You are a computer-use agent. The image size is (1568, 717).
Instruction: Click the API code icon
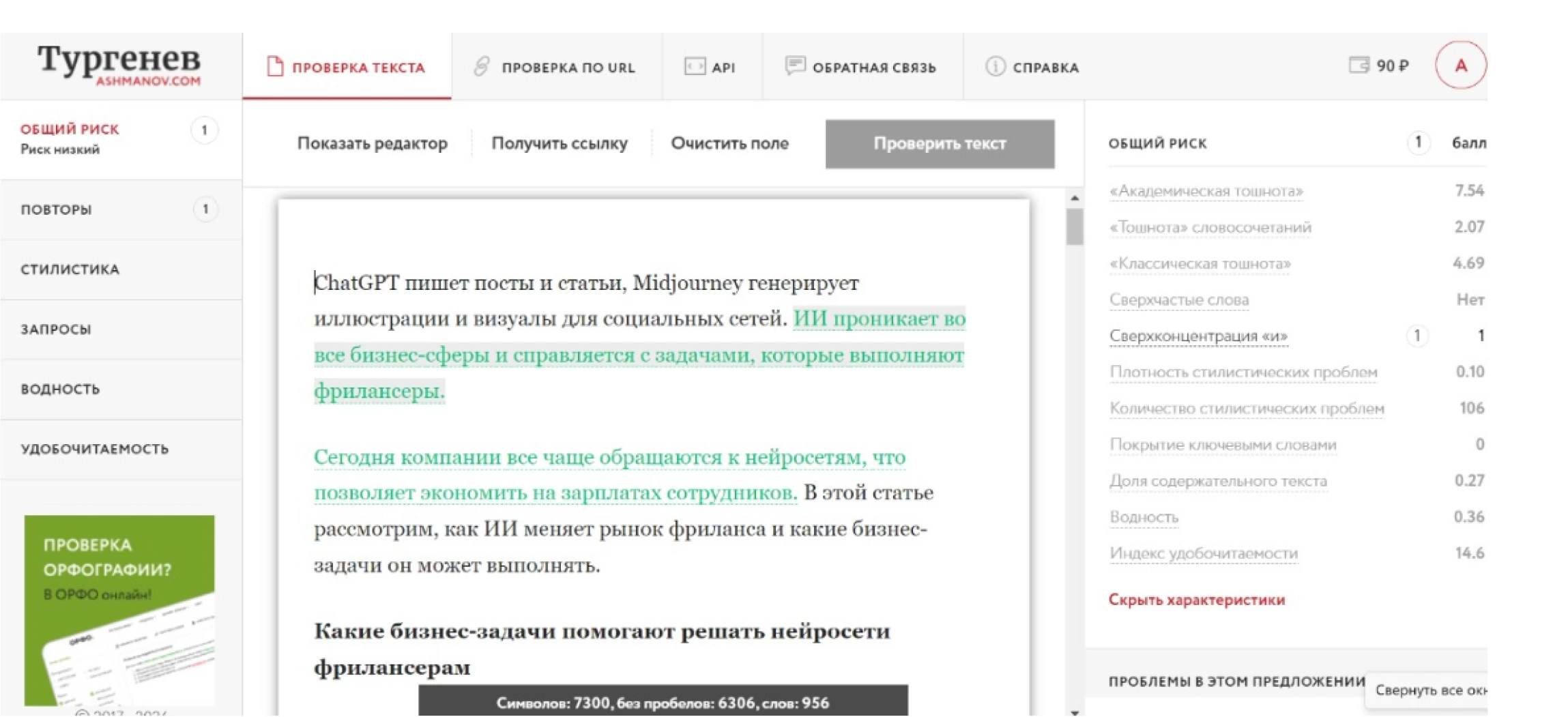coord(695,66)
